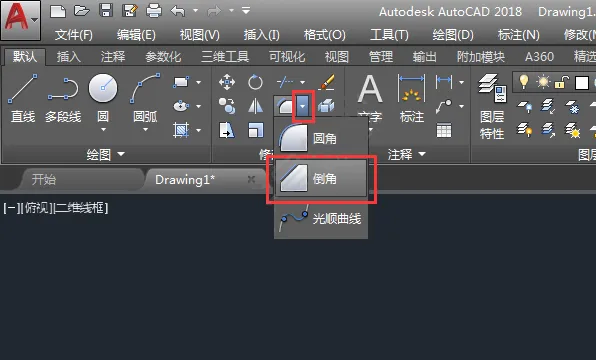Image resolution: width=596 pixels, height=360 pixels.
Task: Switch to the 参数化 ribbon tab
Action: (163, 57)
